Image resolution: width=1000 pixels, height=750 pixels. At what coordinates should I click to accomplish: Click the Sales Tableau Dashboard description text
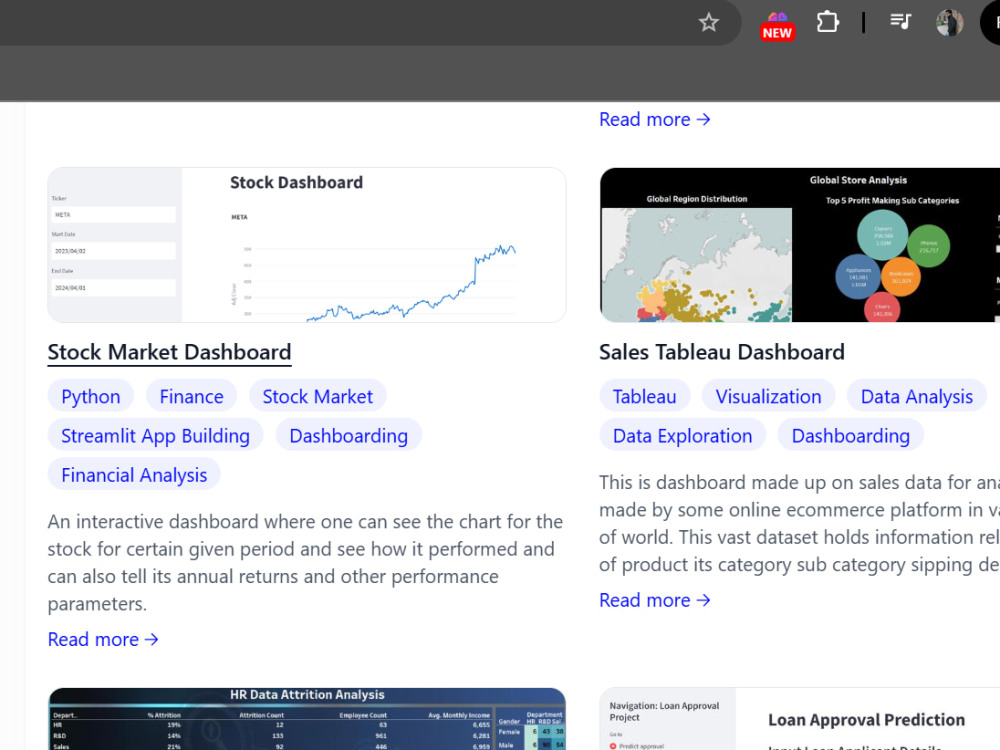coord(799,523)
